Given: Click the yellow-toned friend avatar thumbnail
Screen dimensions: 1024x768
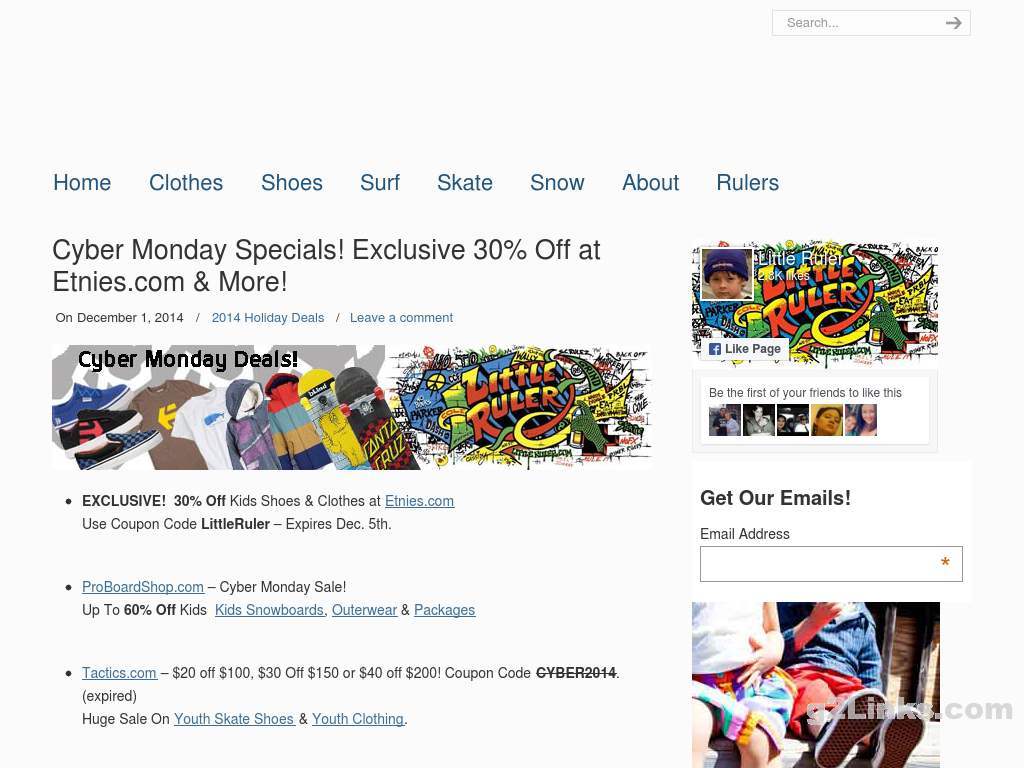Looking at the screenshot, I should [827, 420].
